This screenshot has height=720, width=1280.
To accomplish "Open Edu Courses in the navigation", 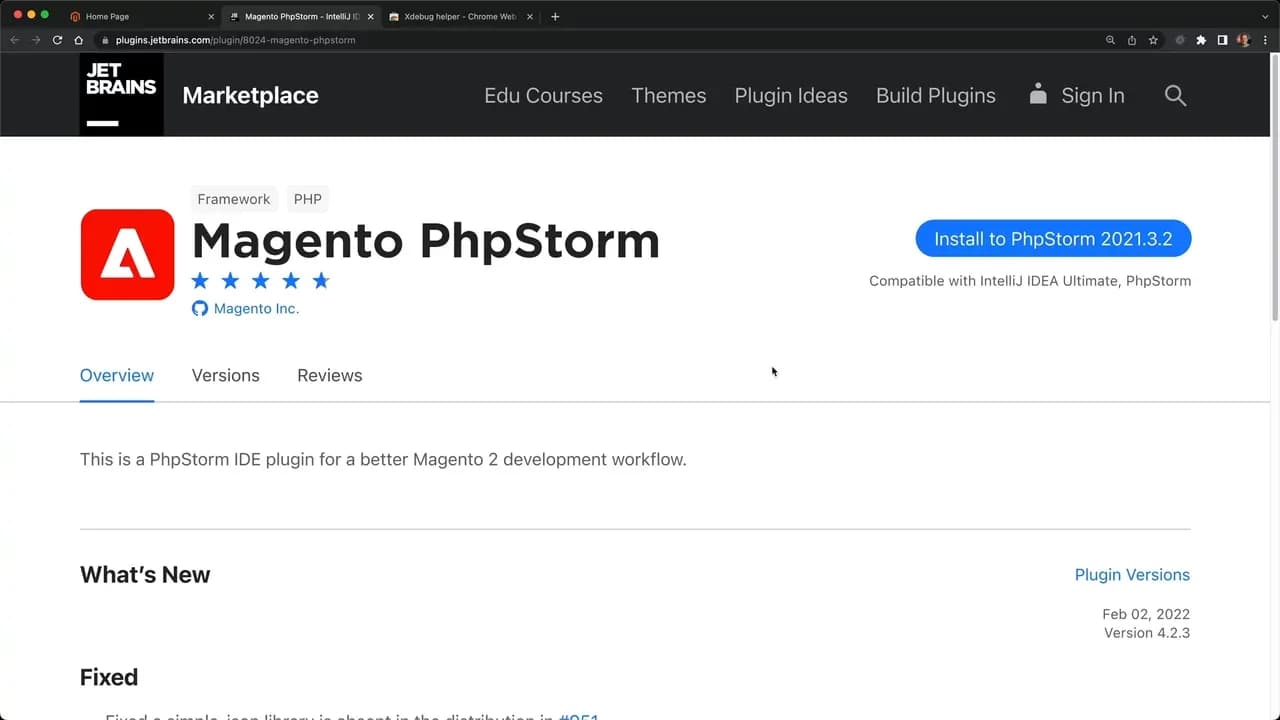I will [543, 96].
